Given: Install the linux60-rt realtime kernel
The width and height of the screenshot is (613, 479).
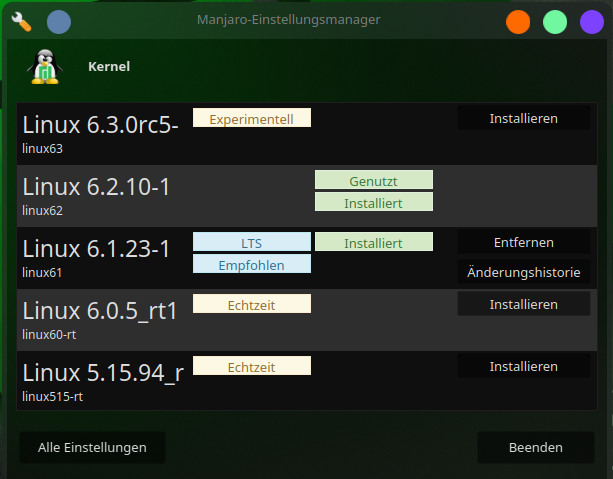Looking at the screenshot, I should (523, 304).
